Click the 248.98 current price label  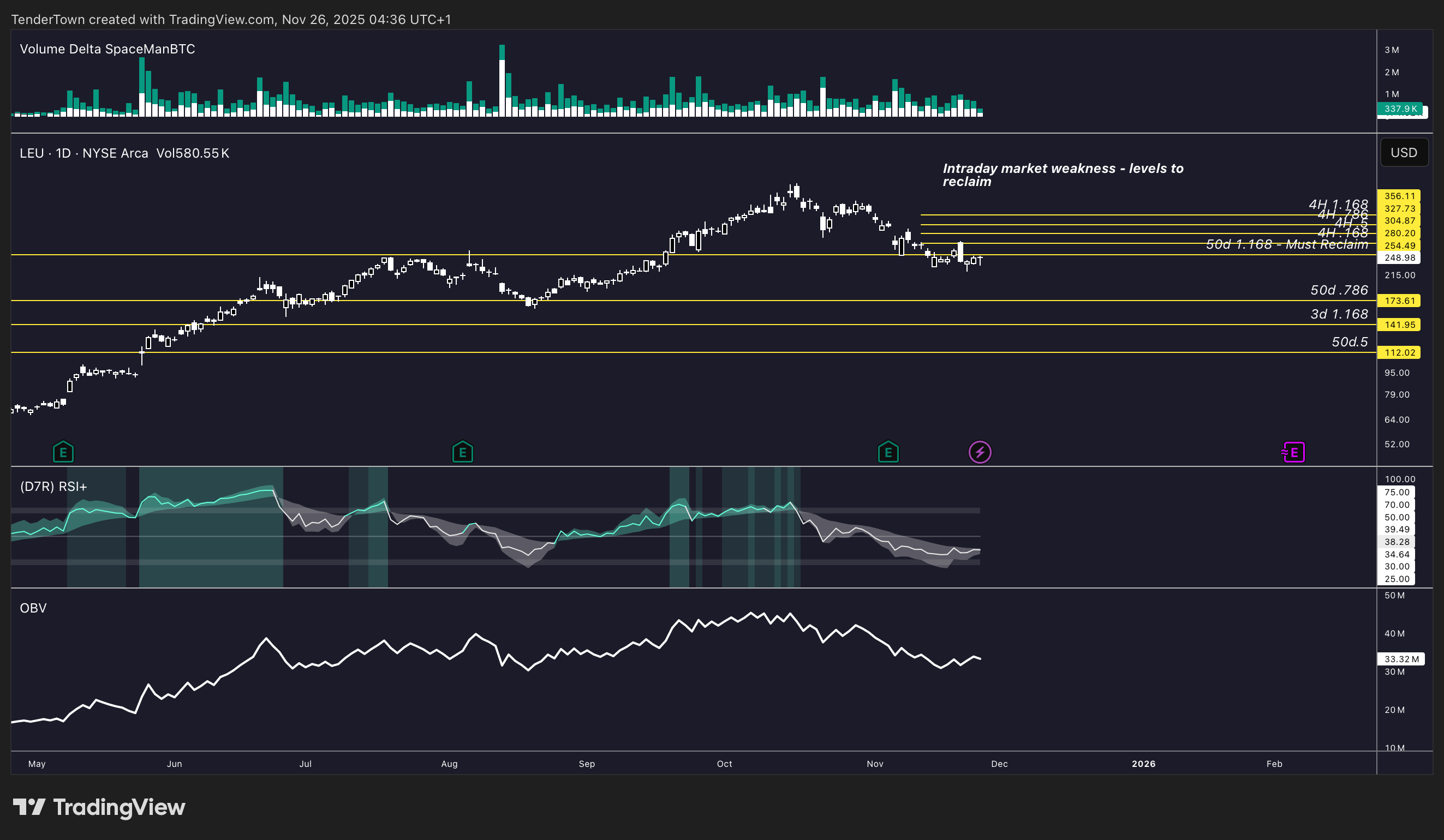(1399, 257)
